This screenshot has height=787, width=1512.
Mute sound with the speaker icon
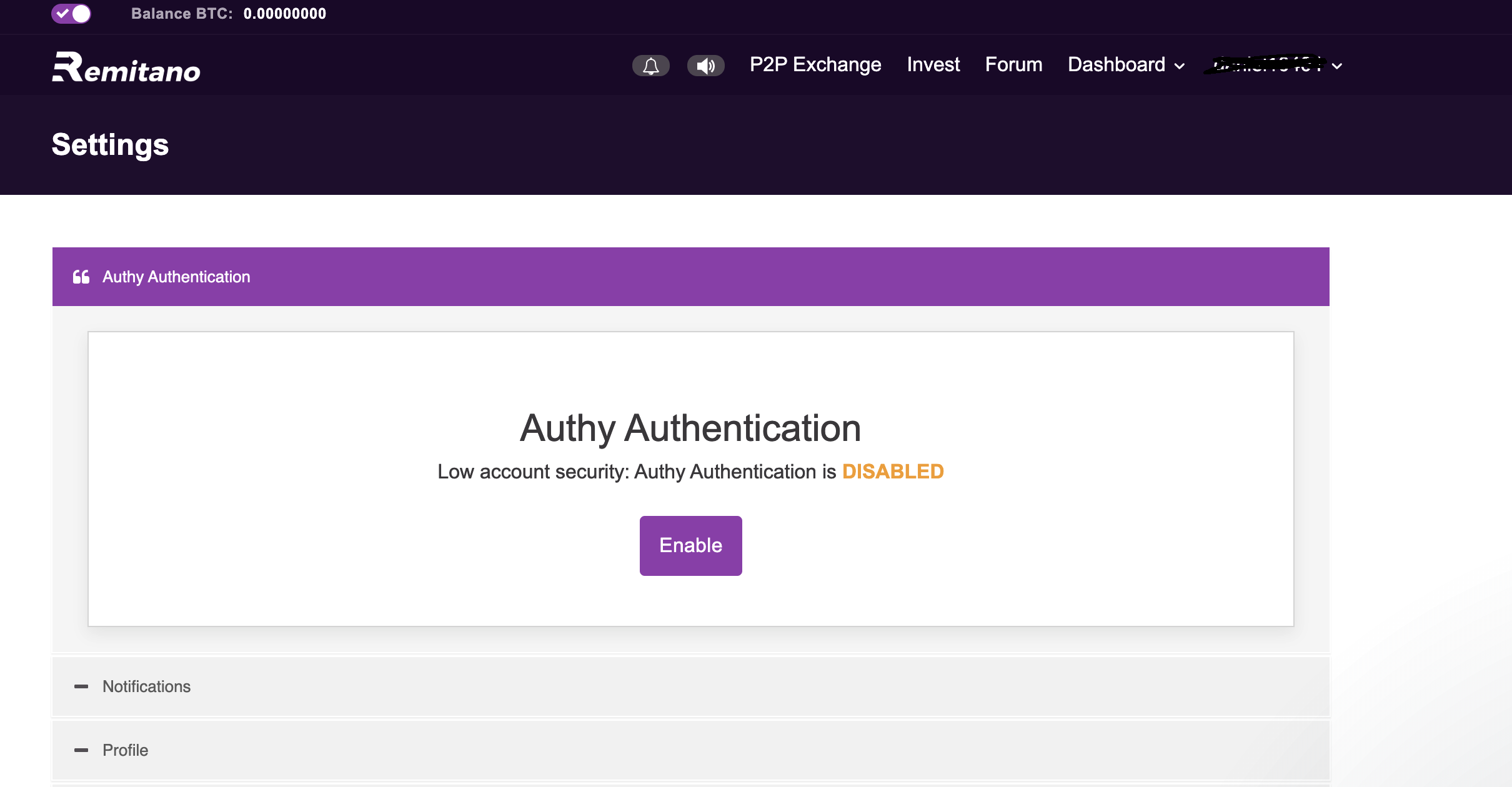(x=705, y=66)
